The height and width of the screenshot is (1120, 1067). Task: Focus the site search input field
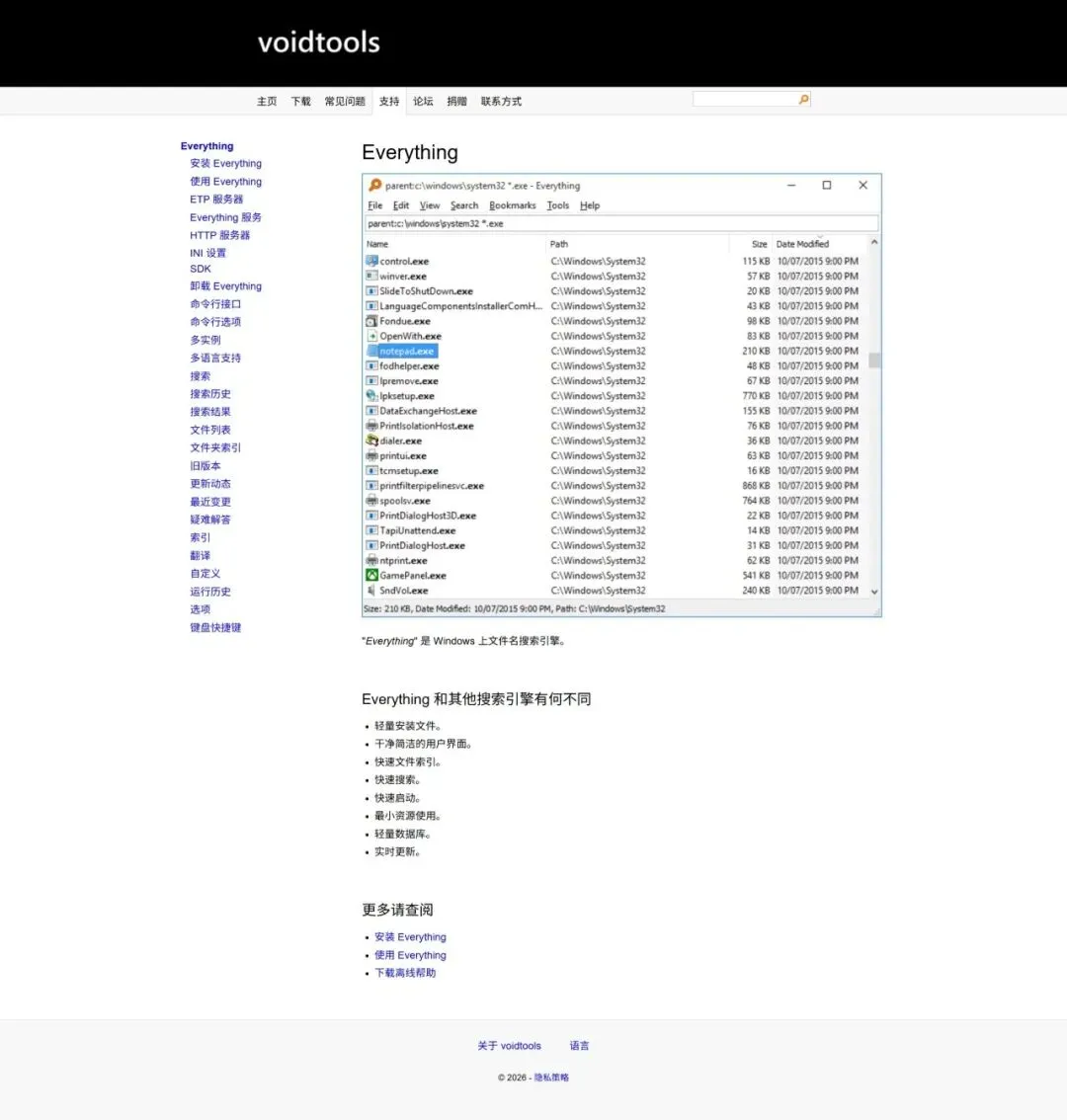[x=745, y=100]
